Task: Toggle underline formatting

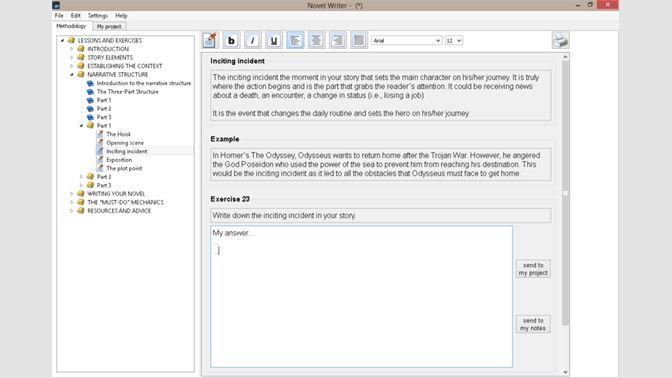Action: coord(274,40)
